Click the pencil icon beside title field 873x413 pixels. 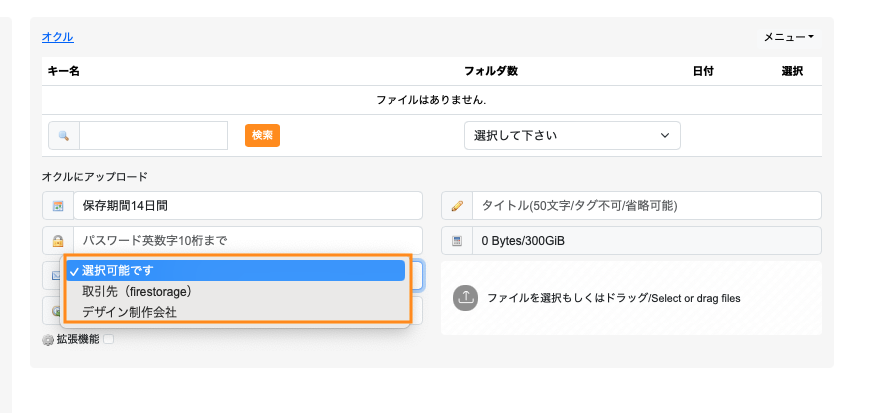pos(457,206)
